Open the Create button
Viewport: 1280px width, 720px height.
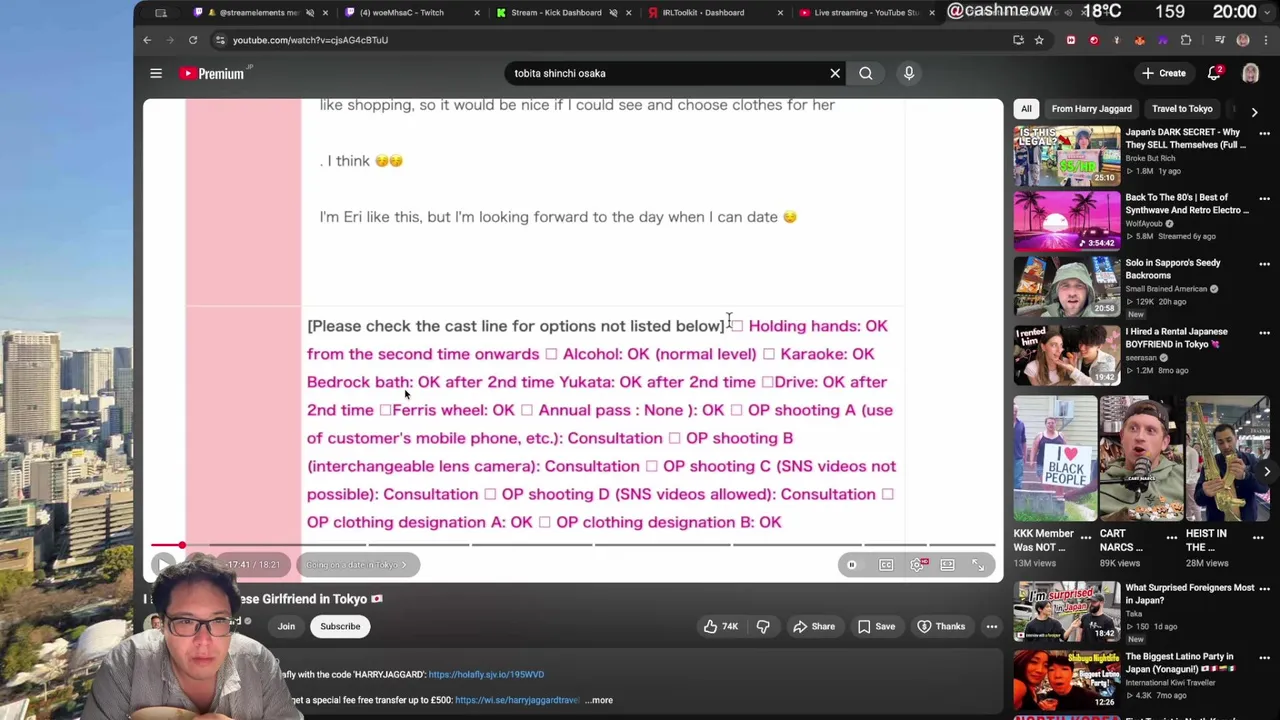pyautogui.click(x=1165, y=73)
